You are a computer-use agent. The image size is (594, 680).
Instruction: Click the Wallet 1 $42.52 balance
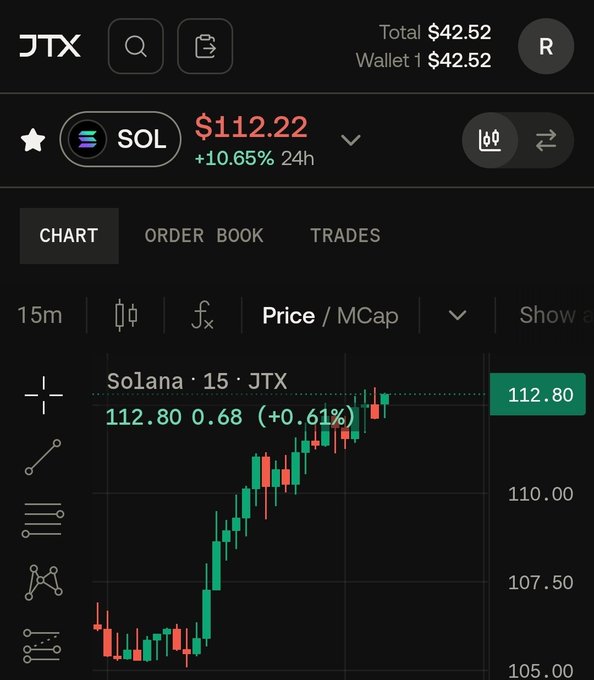(x=423, y=60)
